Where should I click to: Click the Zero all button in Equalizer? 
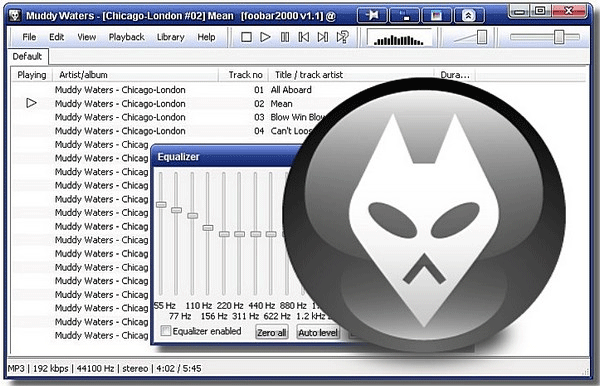click(x=271, y=332)
